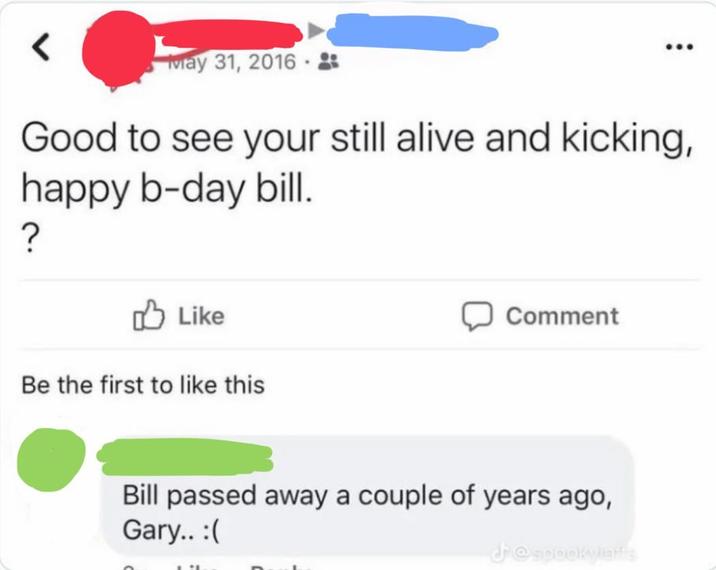Open the blue-scribbled recipient name
The width and height of the screenshot is (716, 570).
(x=413, y=32)
